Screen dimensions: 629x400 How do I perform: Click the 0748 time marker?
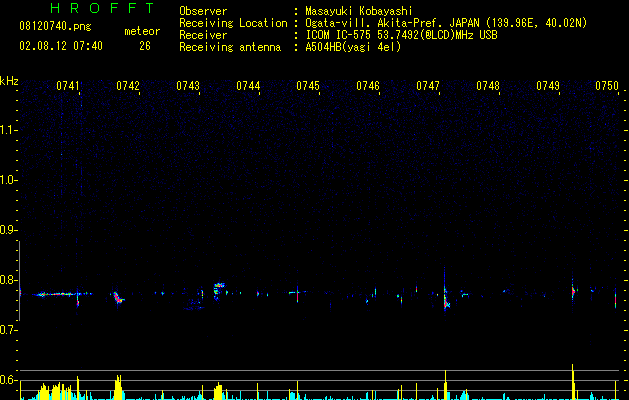coord(488,86)
